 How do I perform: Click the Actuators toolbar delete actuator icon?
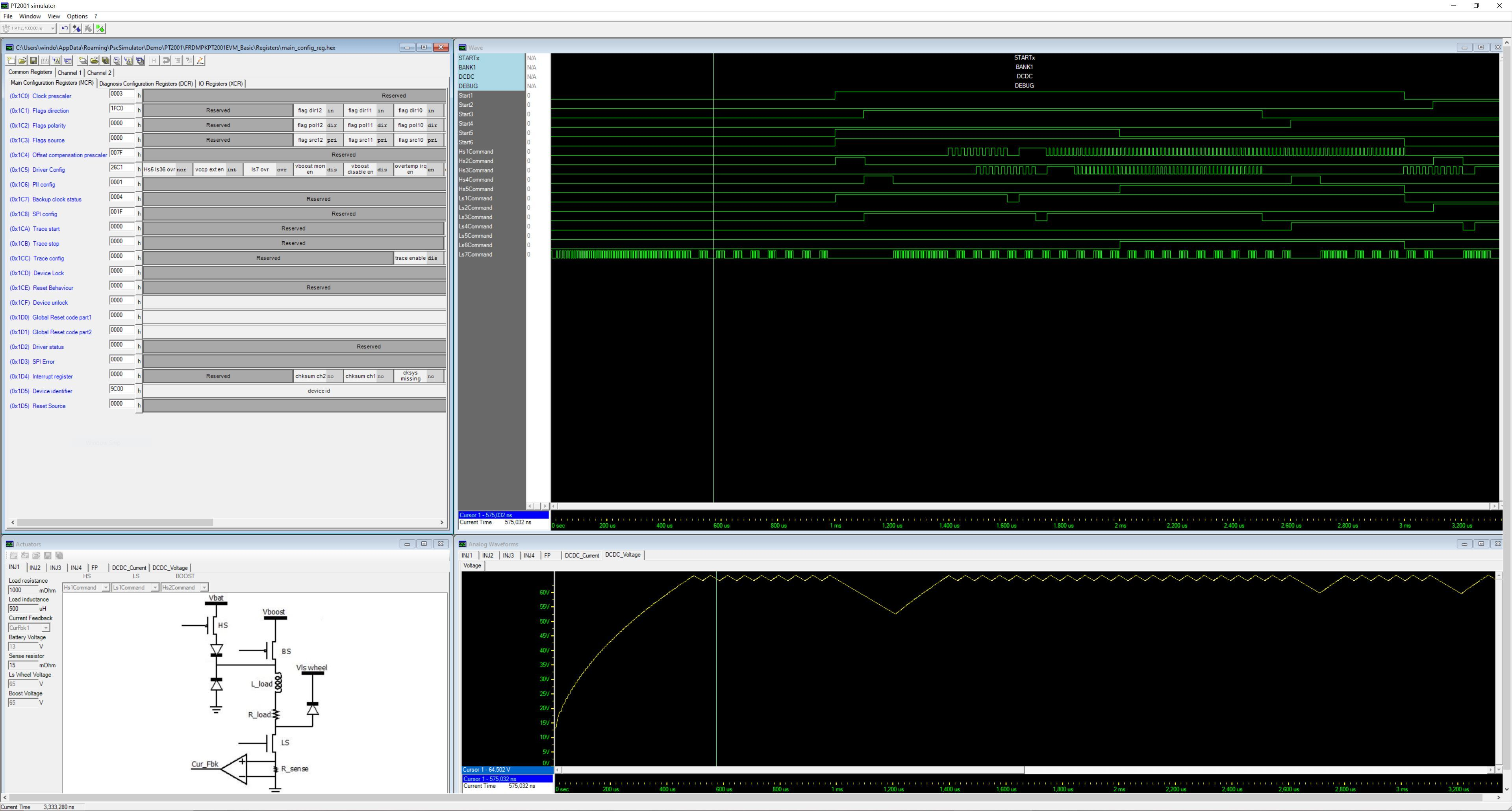25,555
